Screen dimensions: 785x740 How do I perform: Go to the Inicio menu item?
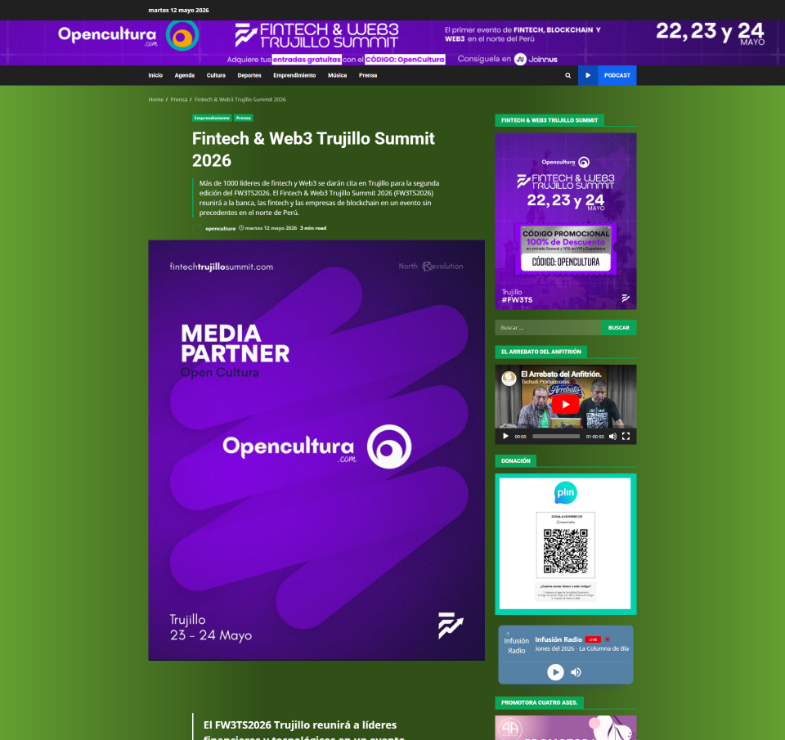[156, 76]
